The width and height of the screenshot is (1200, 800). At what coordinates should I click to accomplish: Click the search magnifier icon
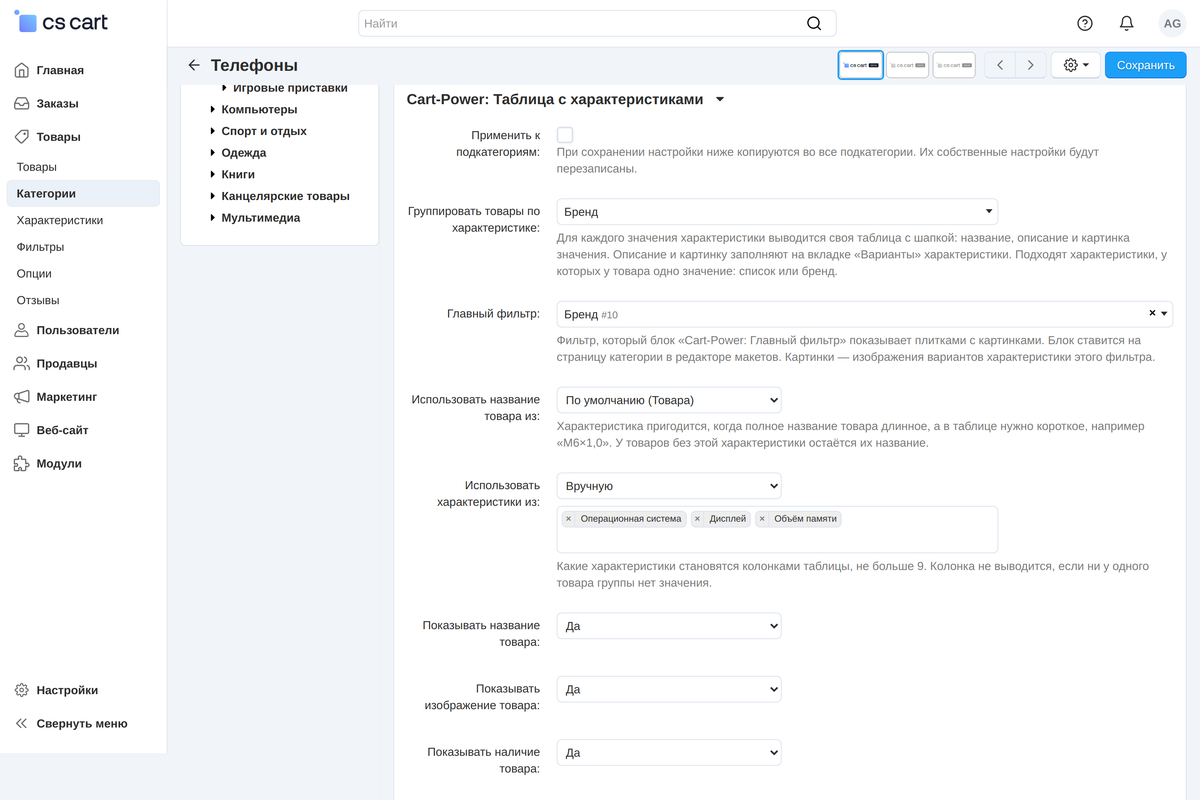[x=814, y=23]
